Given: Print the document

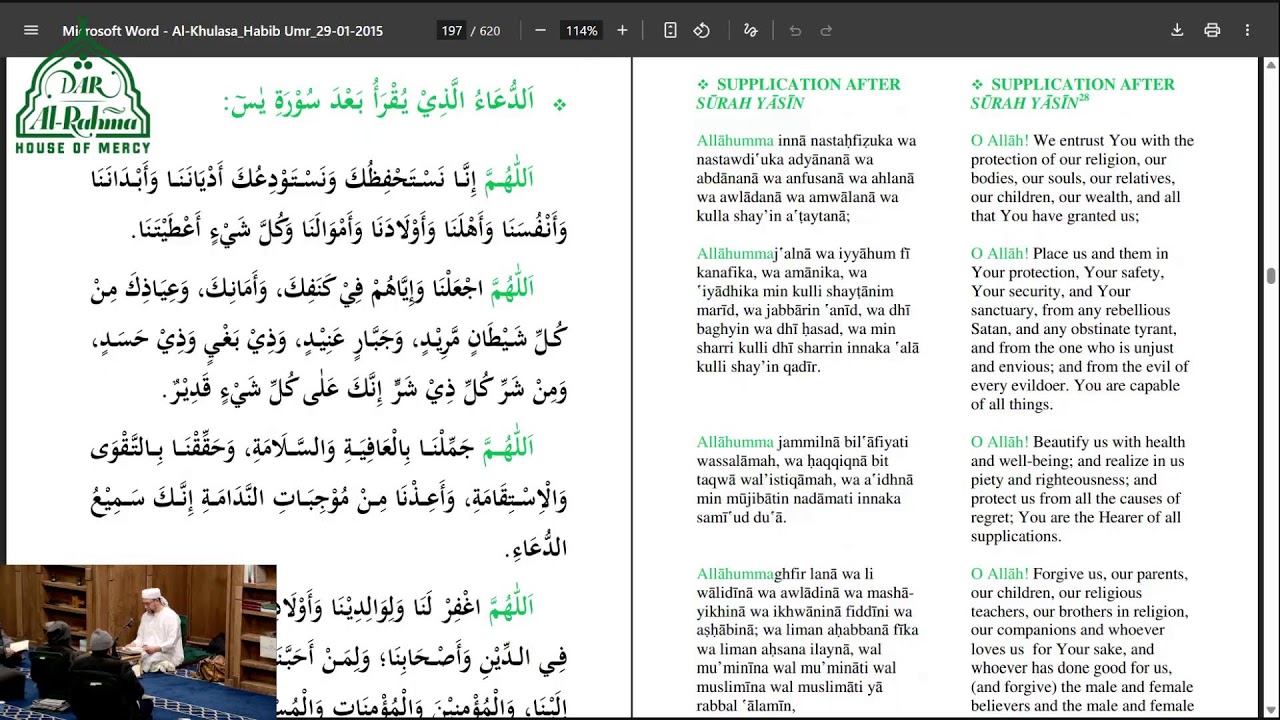Looking at the screenshot, I should point(1212,30).
